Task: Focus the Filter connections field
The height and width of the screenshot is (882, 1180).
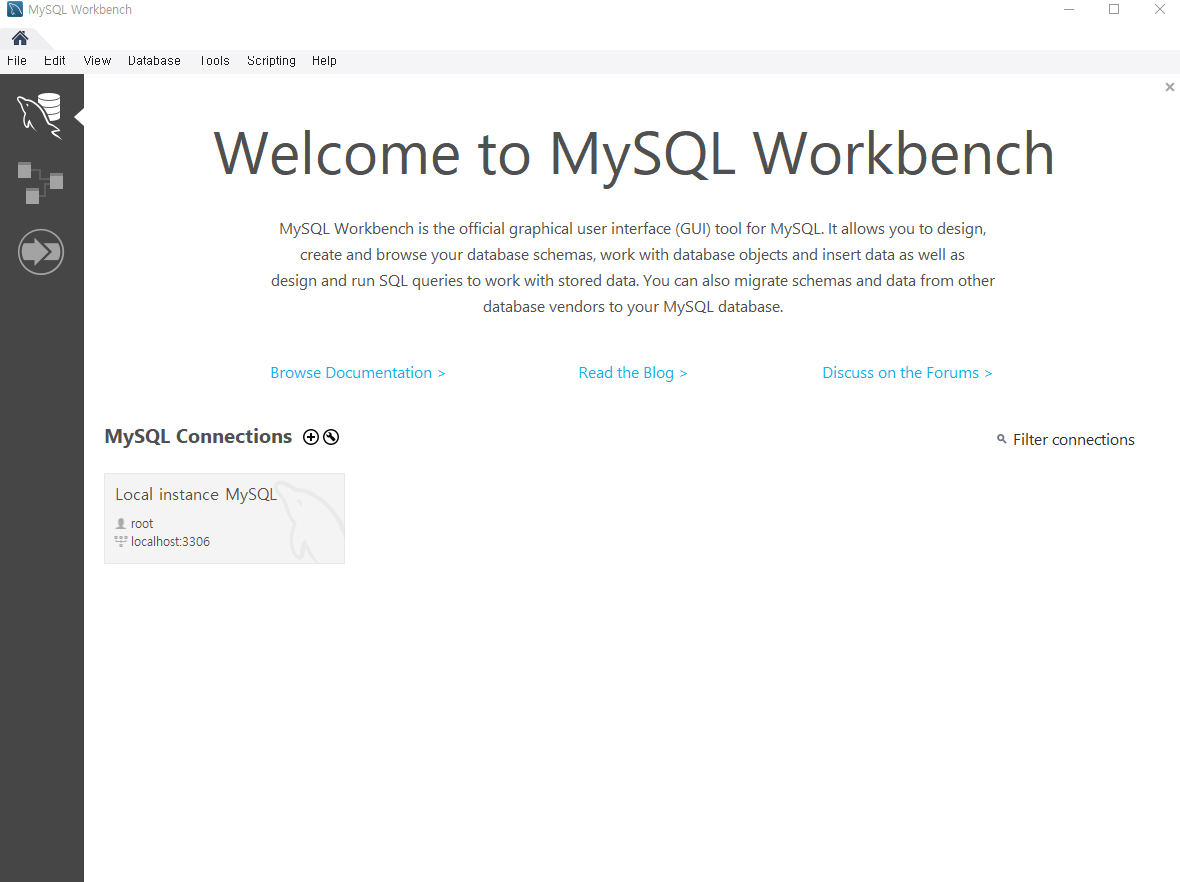Action: click(1073, 439)
